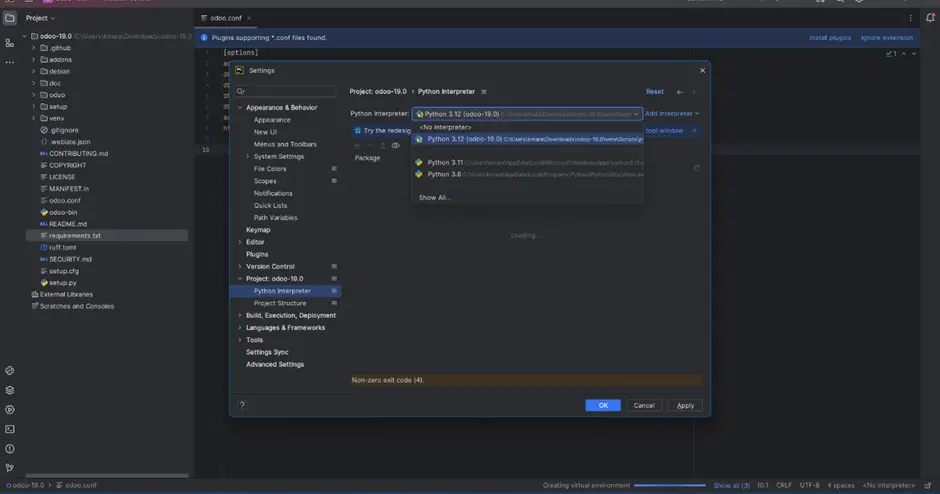Open the Problems tool window icon
Viewport: 940px width, 494px height.
click(10, 449)
